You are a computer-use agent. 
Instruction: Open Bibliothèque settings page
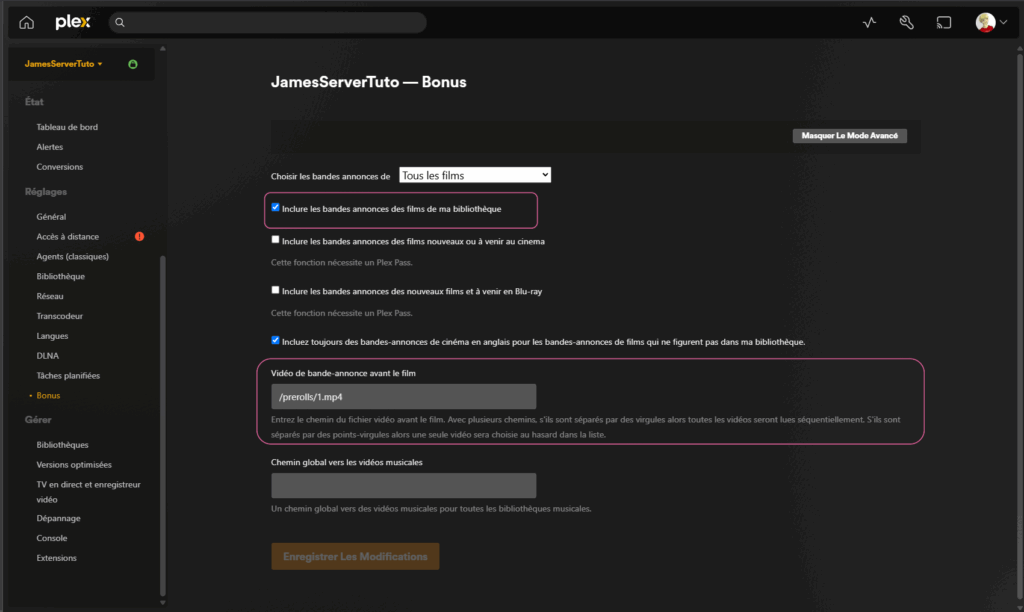click(61, 276)
